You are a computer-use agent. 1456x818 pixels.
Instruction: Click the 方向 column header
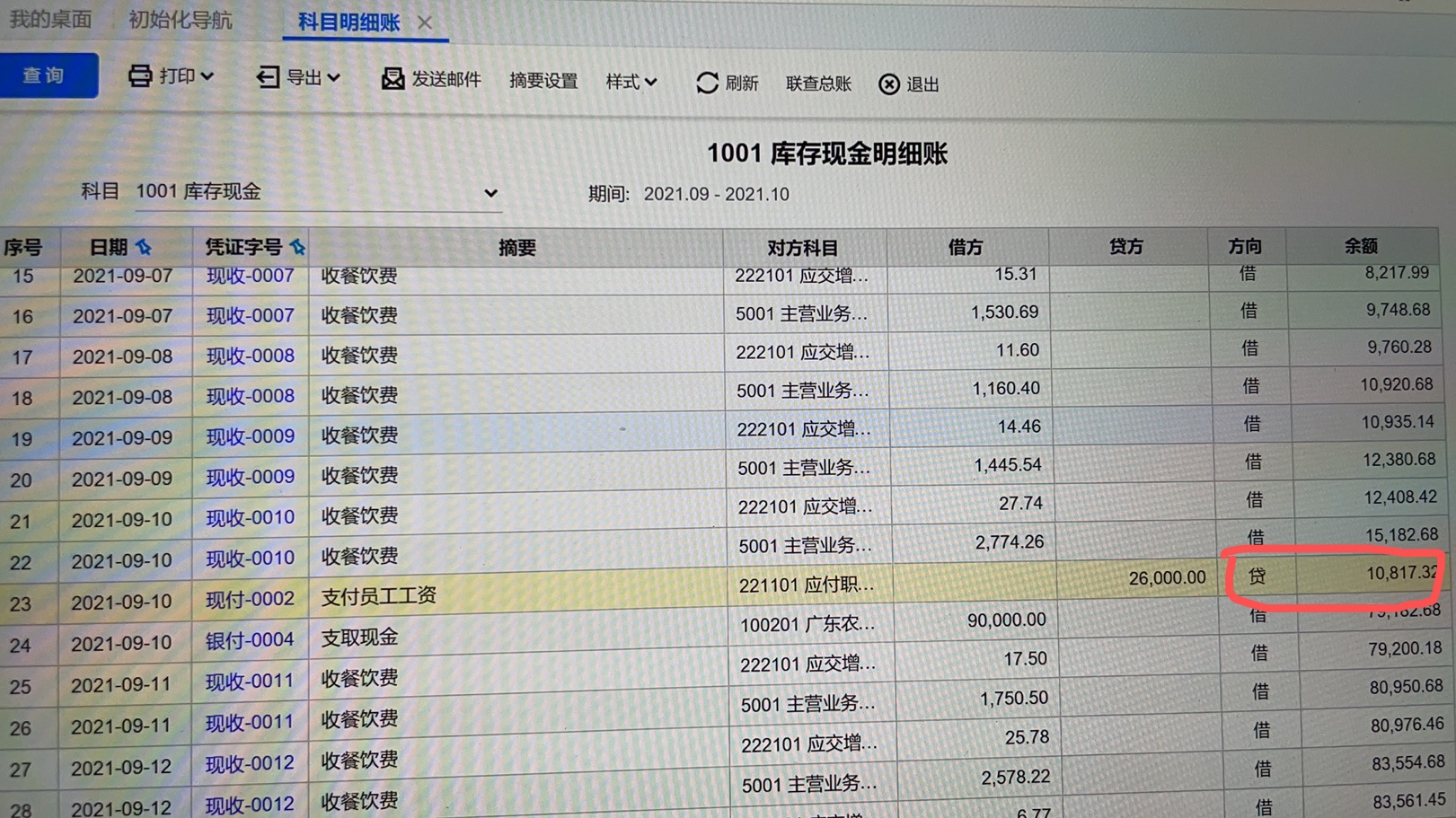(1245, 246)
